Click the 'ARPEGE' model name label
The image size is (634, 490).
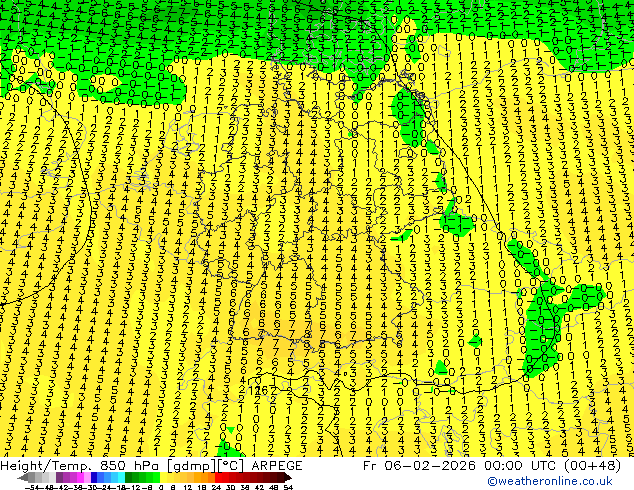click(x=277, y=466)
